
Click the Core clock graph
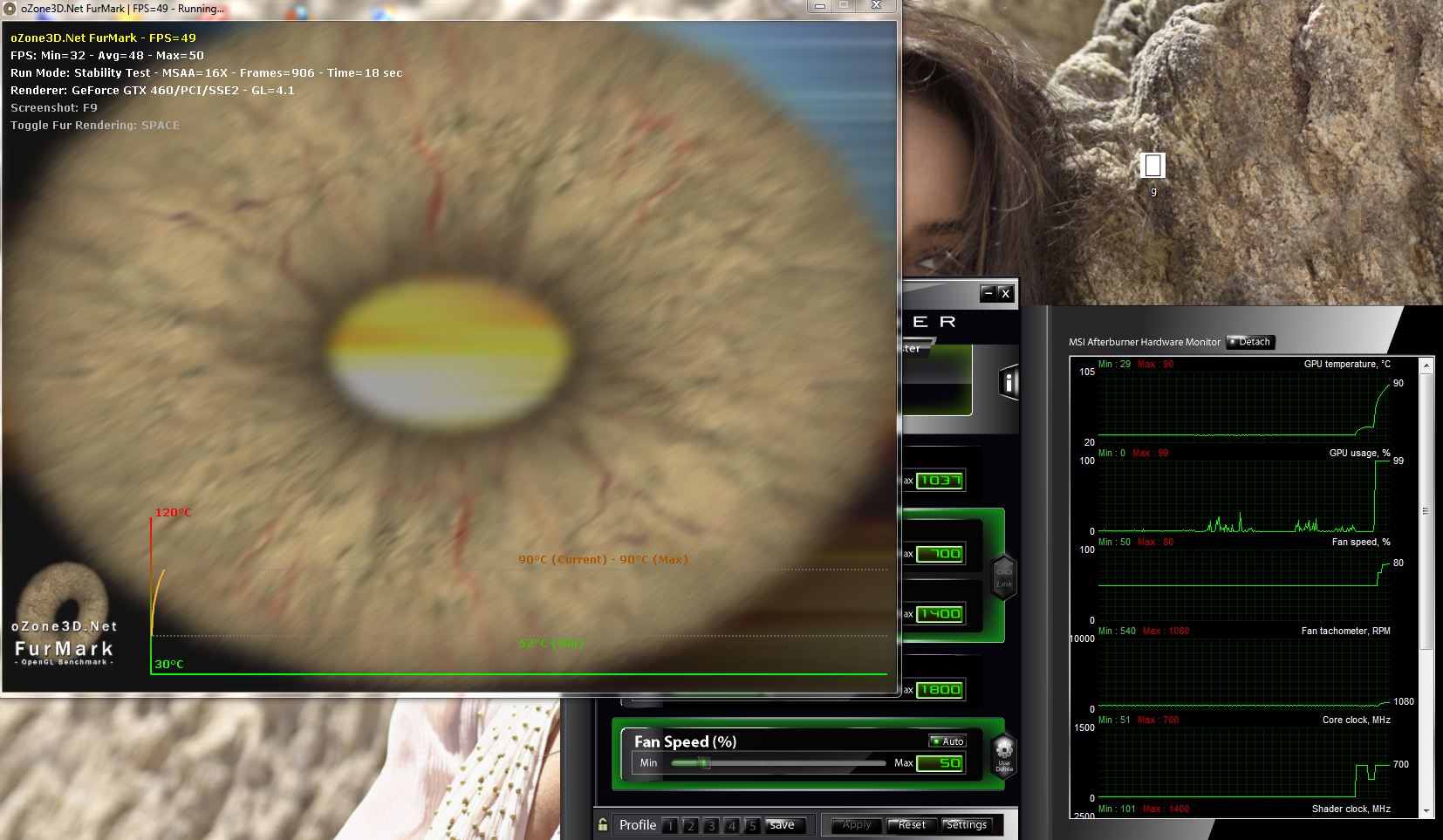1242,762
